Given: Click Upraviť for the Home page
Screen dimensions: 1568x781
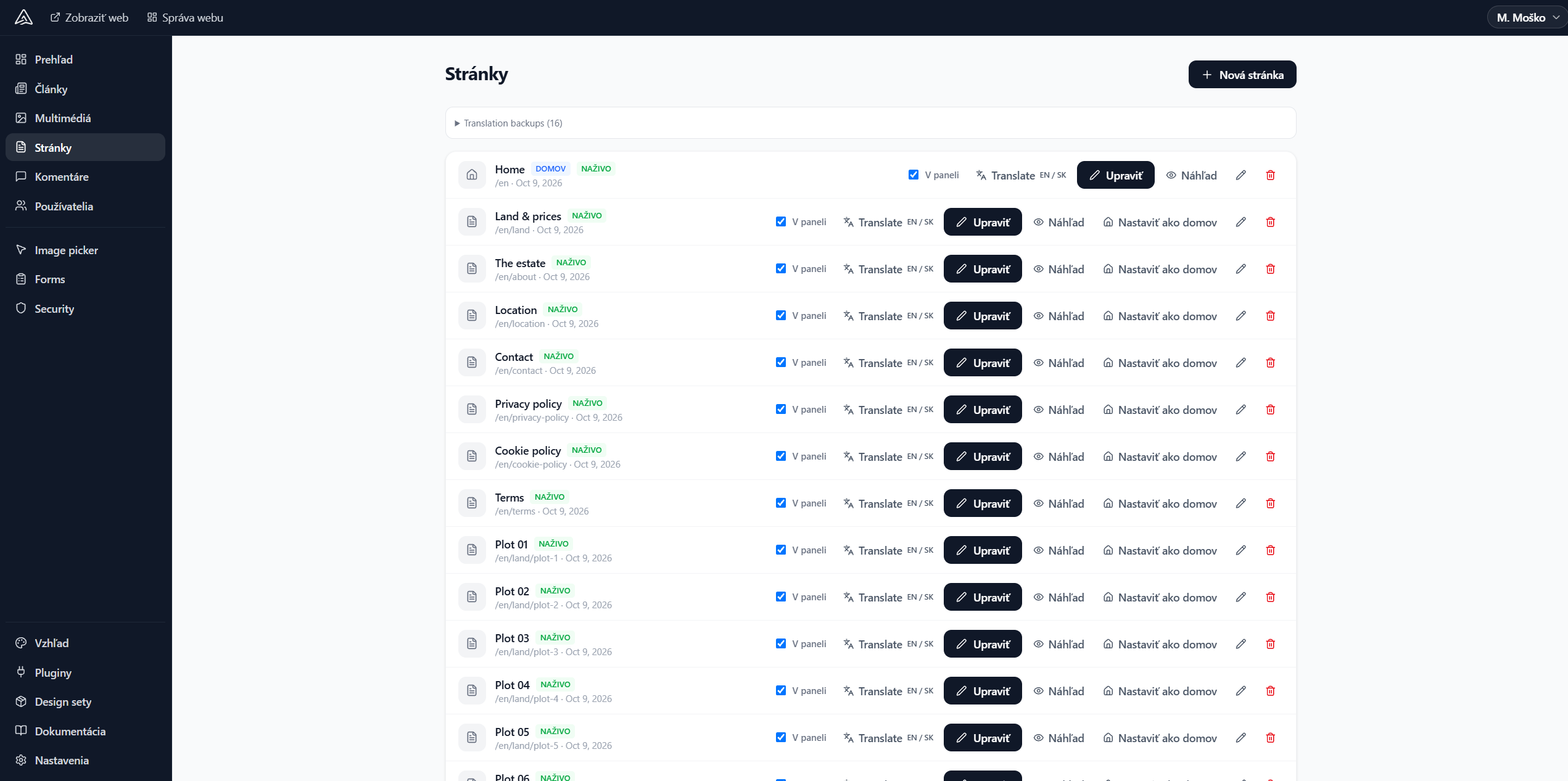Looking at the screenshot, I should click(1115, 175).
